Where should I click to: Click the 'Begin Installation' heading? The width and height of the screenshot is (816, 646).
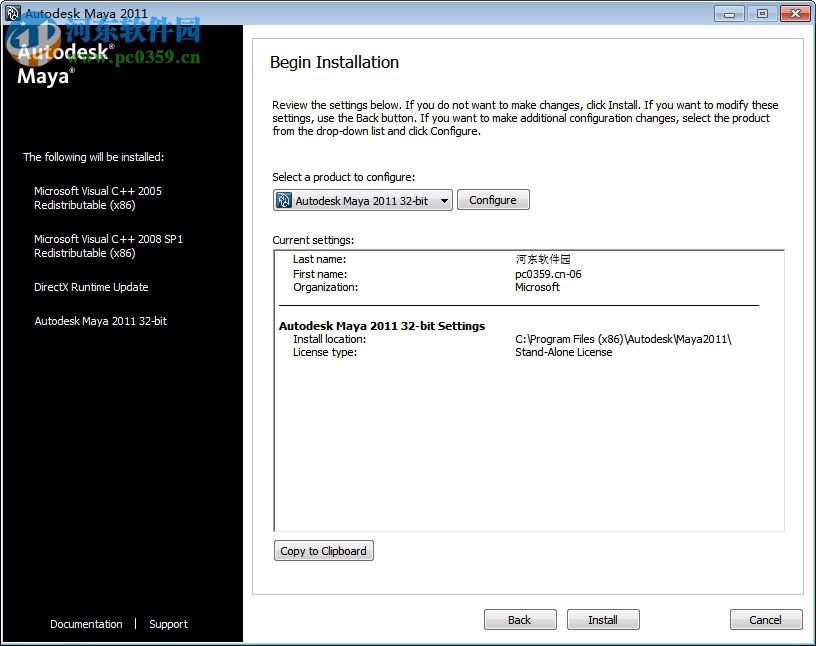[334, 62]
